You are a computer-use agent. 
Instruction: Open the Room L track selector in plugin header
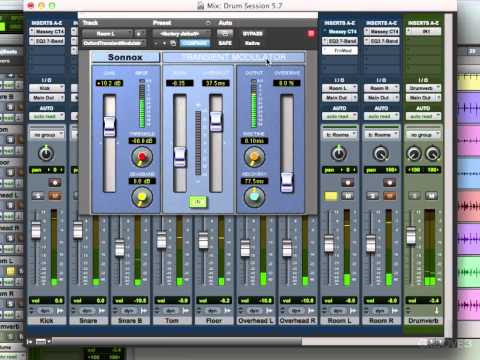pyautogui.click(x=107, y=34)
